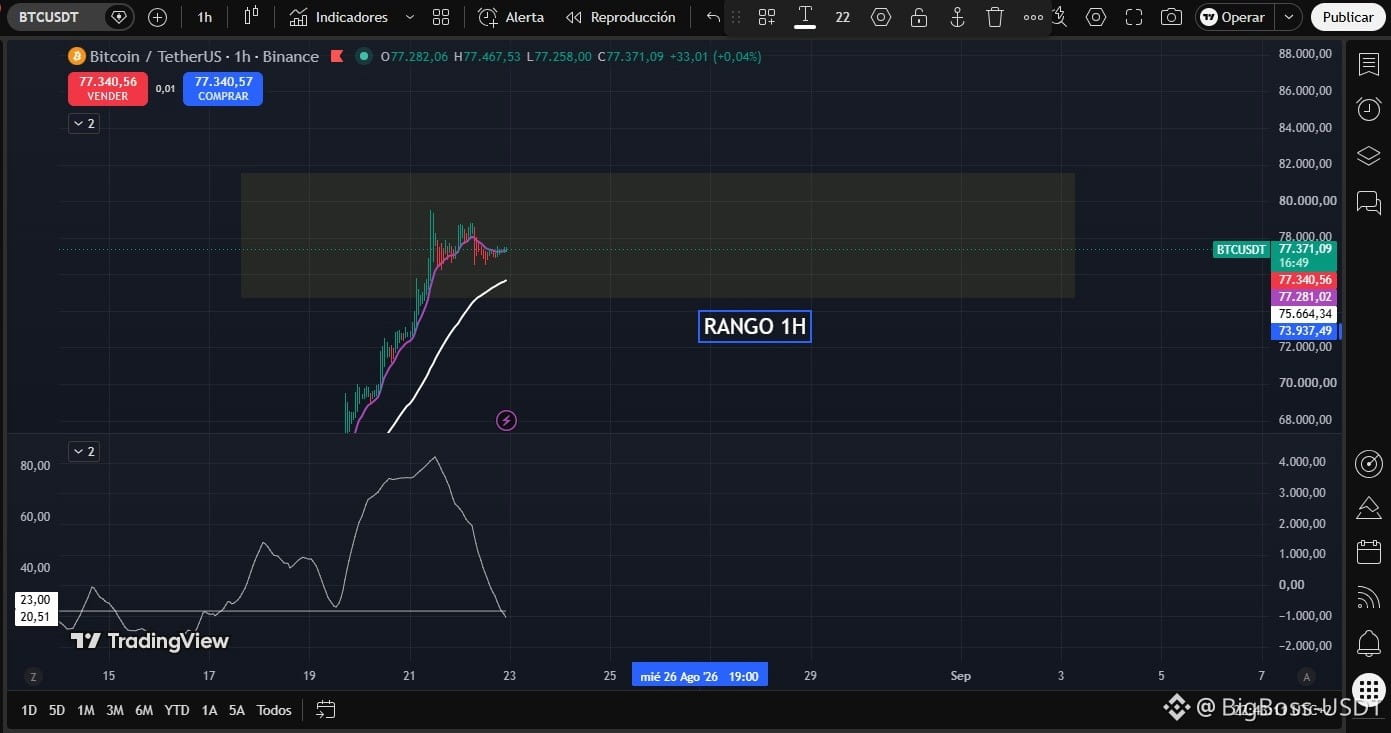Grab the drawing toolbar drag handle
Screen dimensions: 1391x733
737,17
